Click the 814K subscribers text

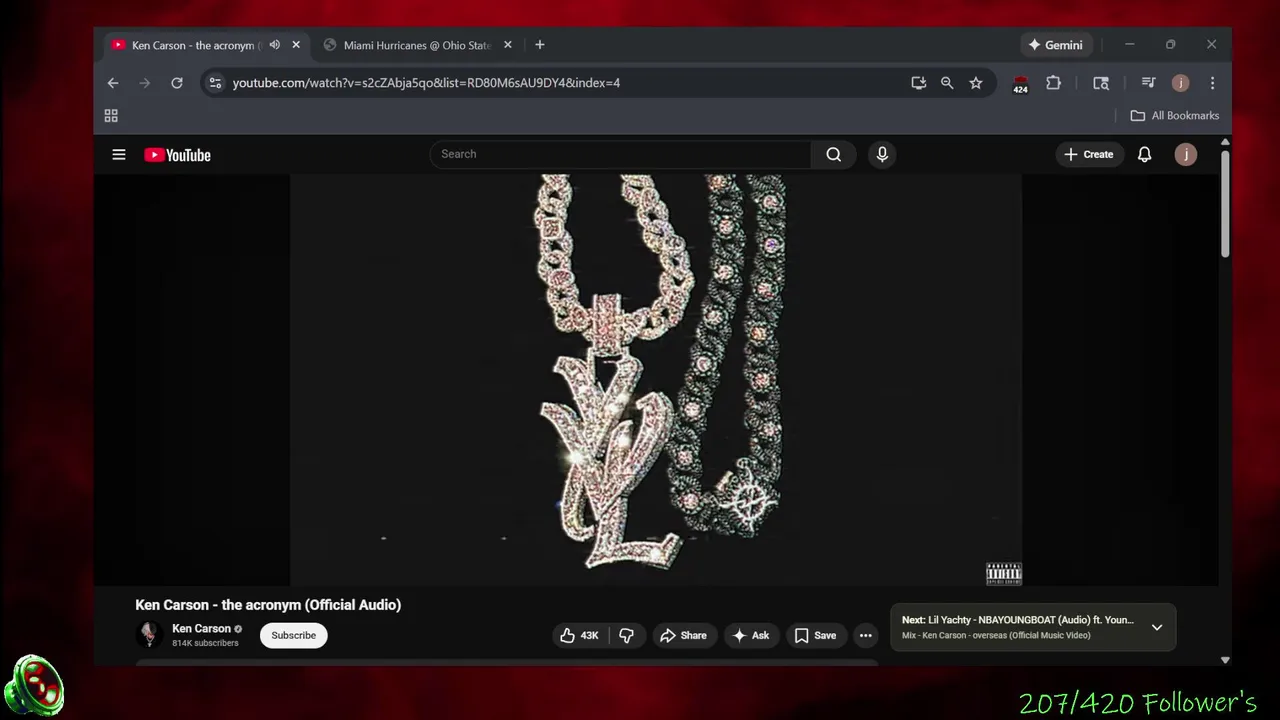tap(205, 643)
